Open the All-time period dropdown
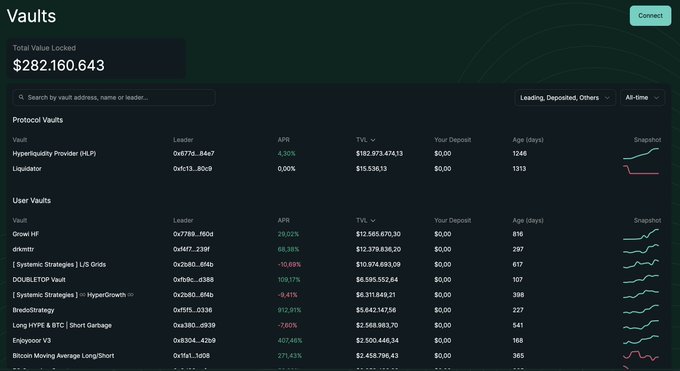Viewport: 680px width, 371px height. [642, 98]
